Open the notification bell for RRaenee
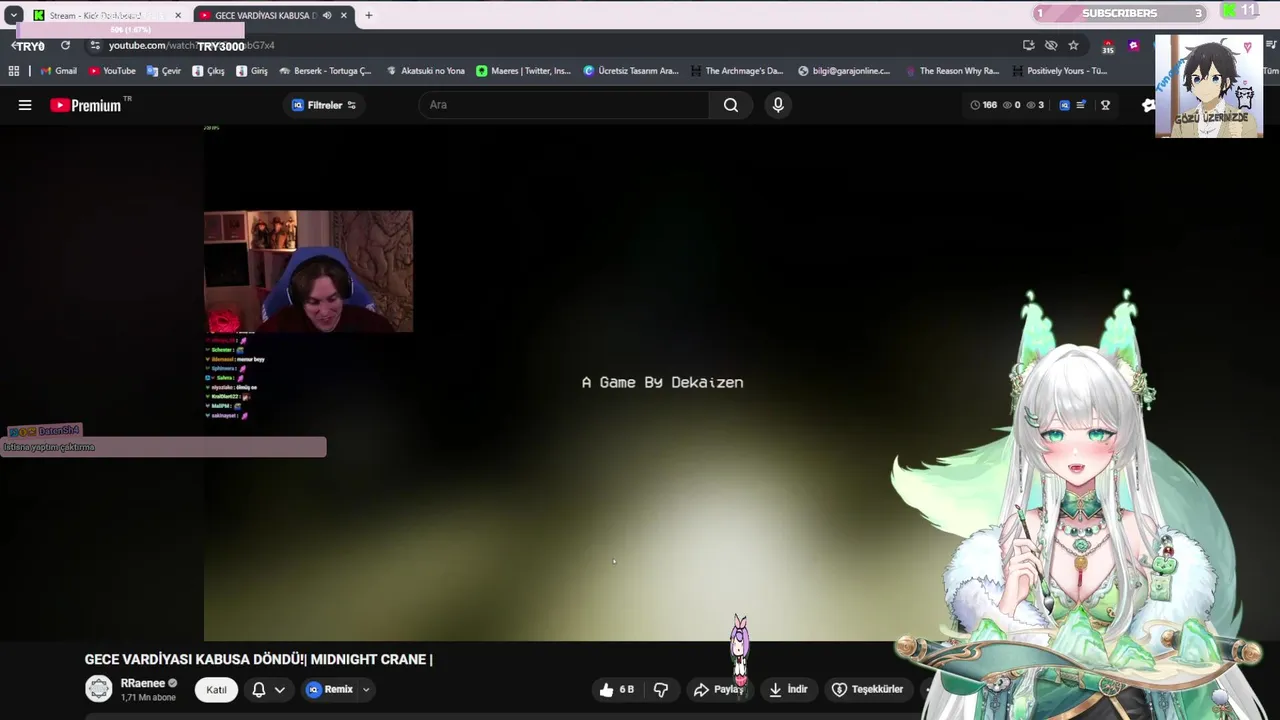 point(258,689)
